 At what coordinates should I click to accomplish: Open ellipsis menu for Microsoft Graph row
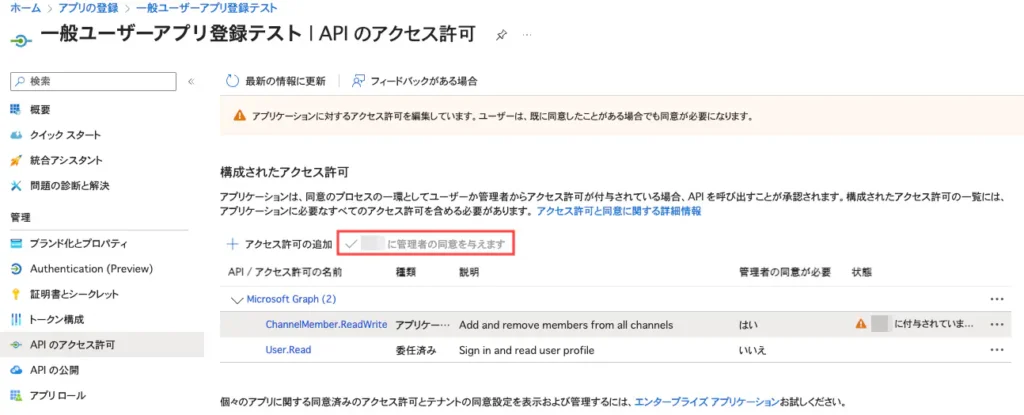pyautogui.click(x=996, y=299)
